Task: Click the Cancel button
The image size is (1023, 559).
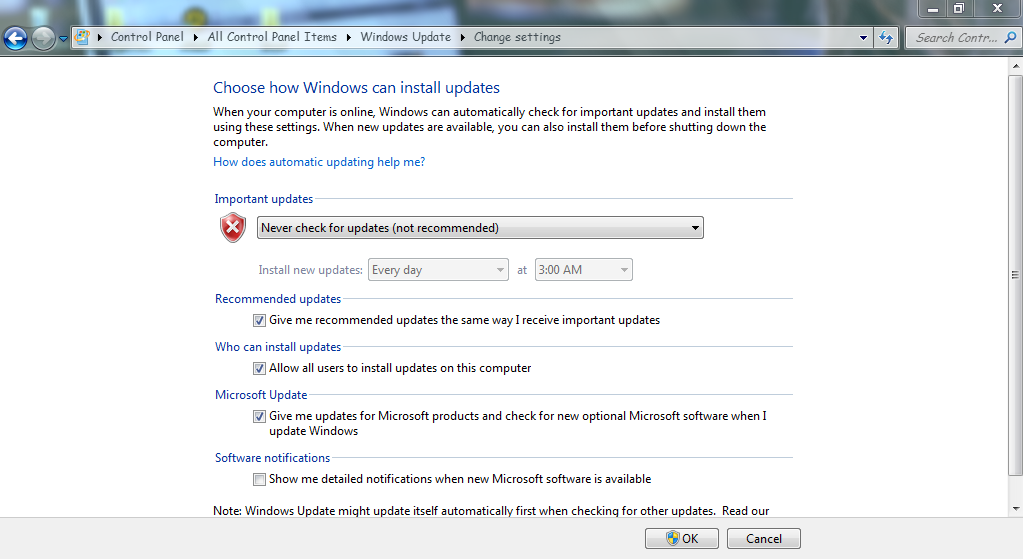Action: (764, 539)
